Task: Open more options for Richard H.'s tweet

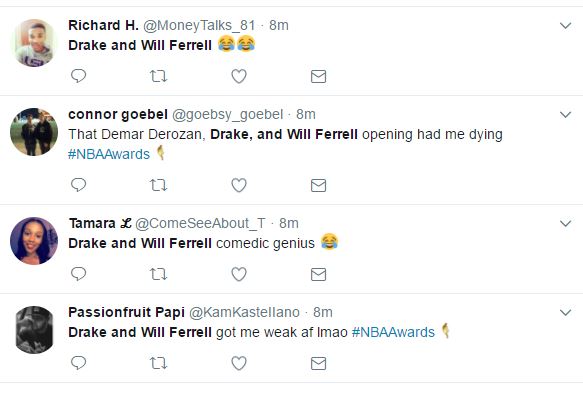Action: (x=566, y=25)
